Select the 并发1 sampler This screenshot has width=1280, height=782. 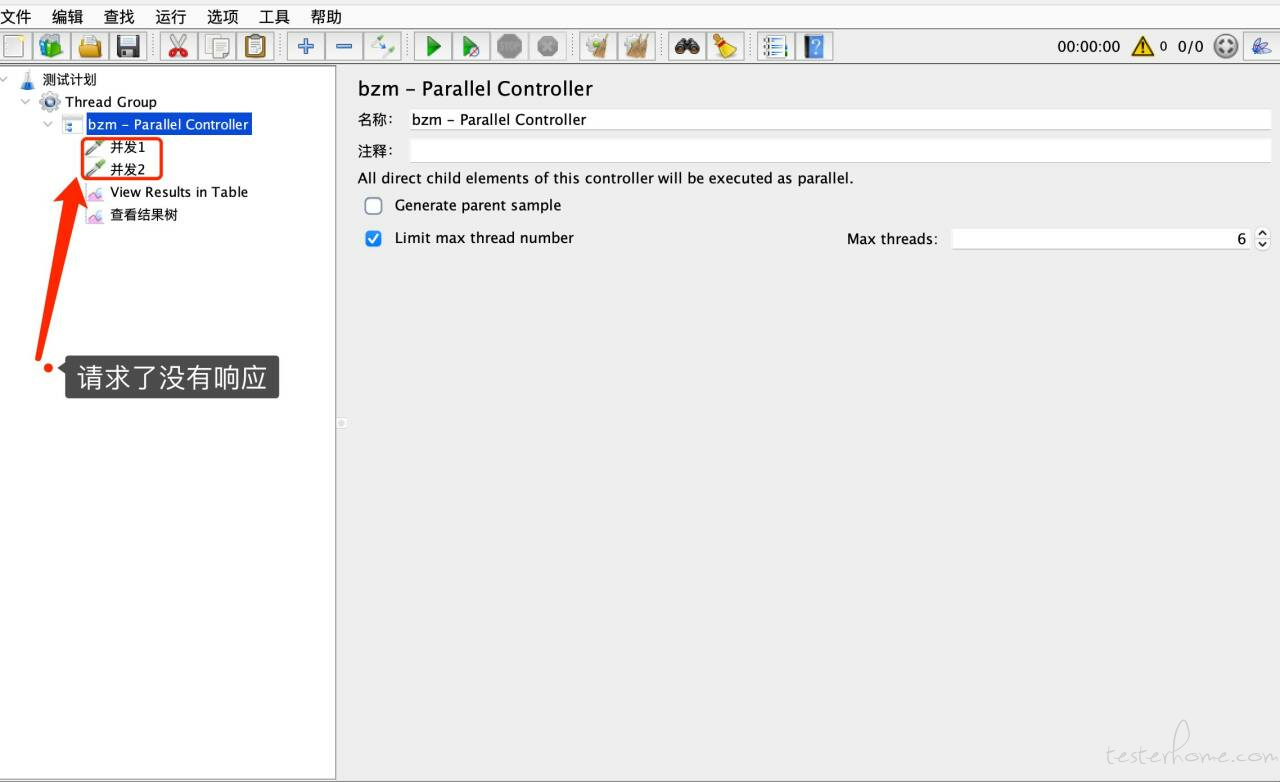coord(128,147)
